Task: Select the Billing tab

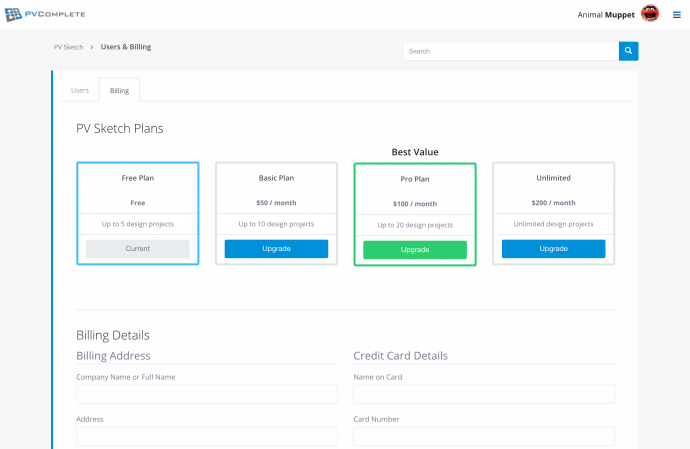Action: pyautogui.click(x=119, y=90)
